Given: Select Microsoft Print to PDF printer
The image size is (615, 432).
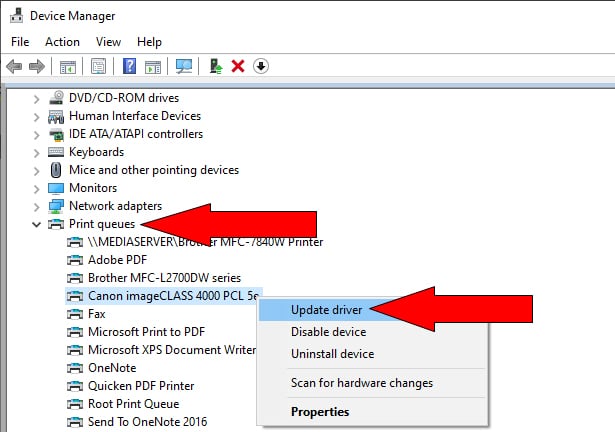Looking at the screenshot, I should [x=146, y=332].
